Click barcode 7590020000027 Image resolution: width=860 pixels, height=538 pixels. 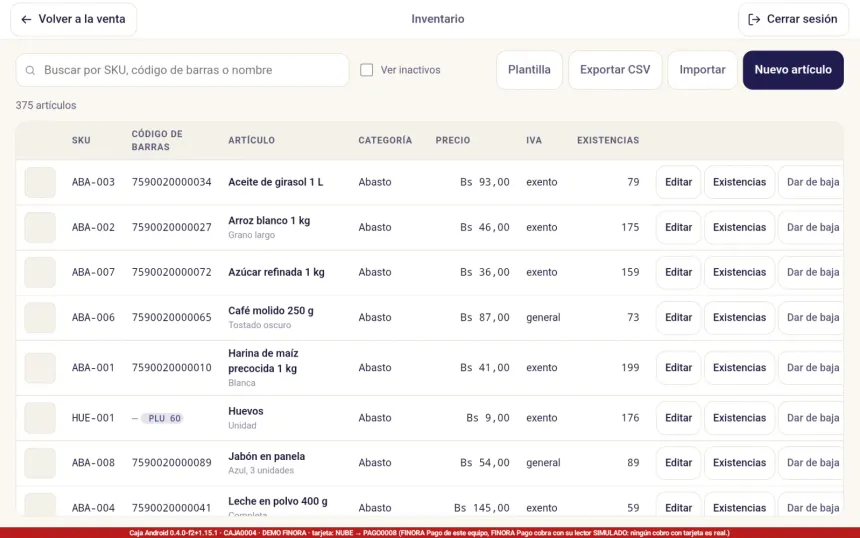click(x=171, y=227)
